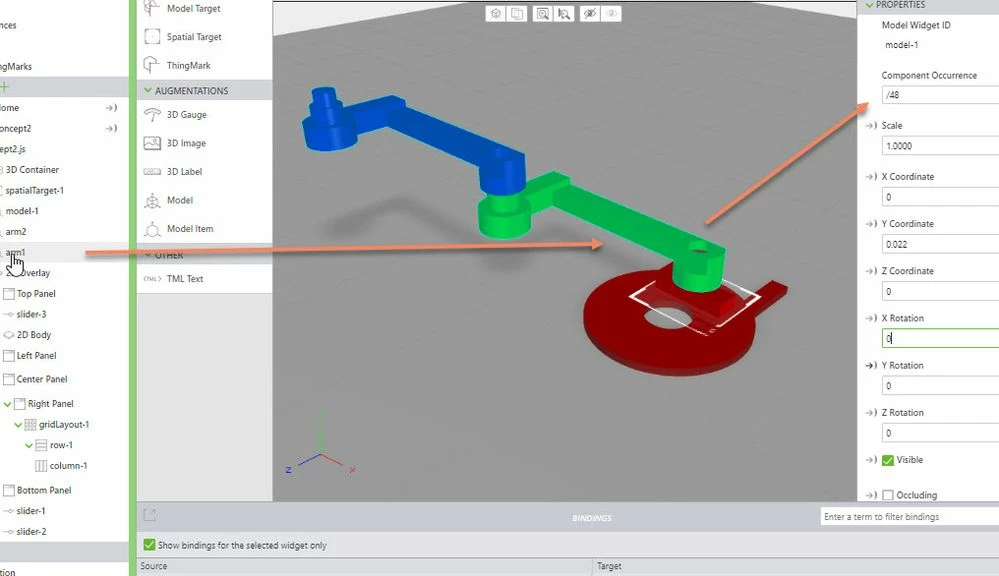
Task: Click the Y Coordinate field showing 0.022
Action: (940, 244)
